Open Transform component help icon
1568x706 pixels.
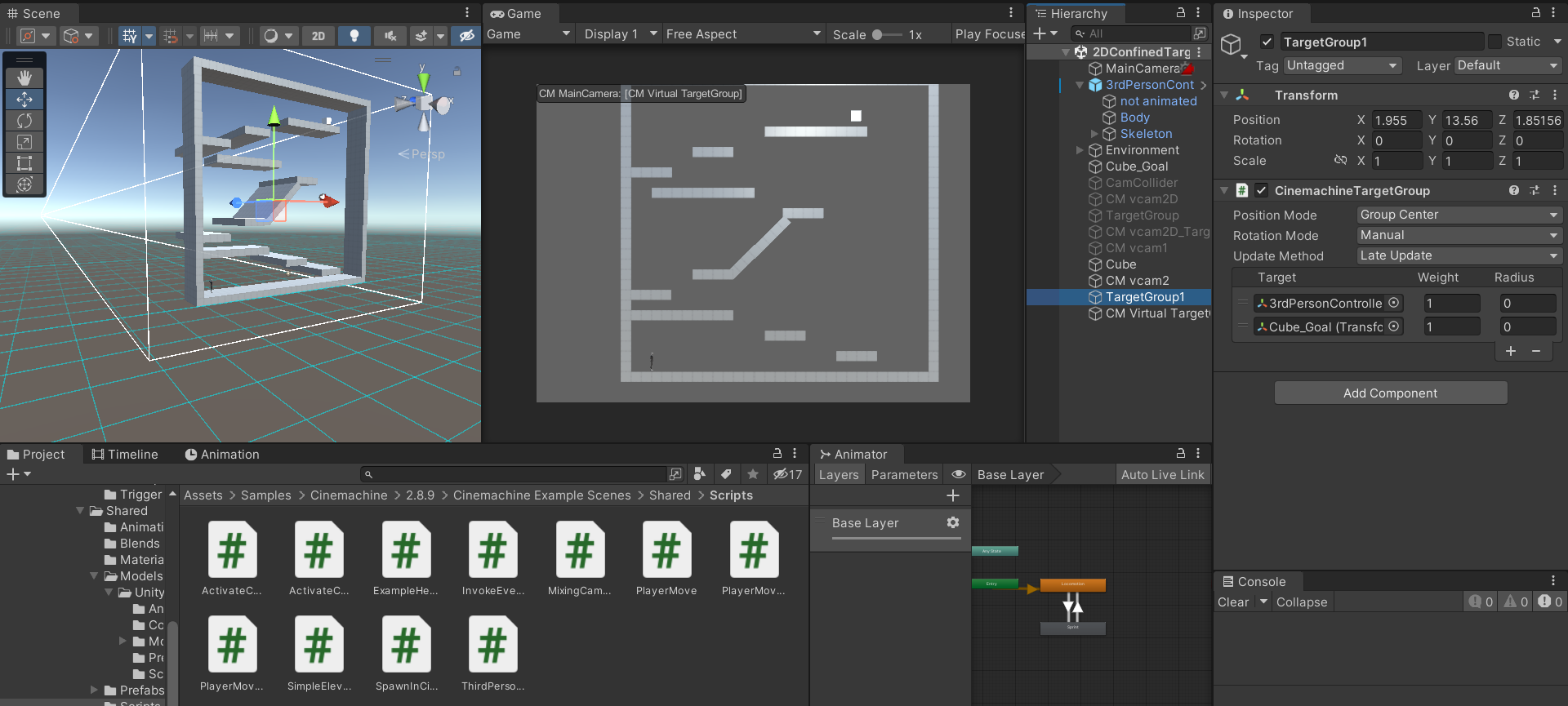coord(1514,95)
